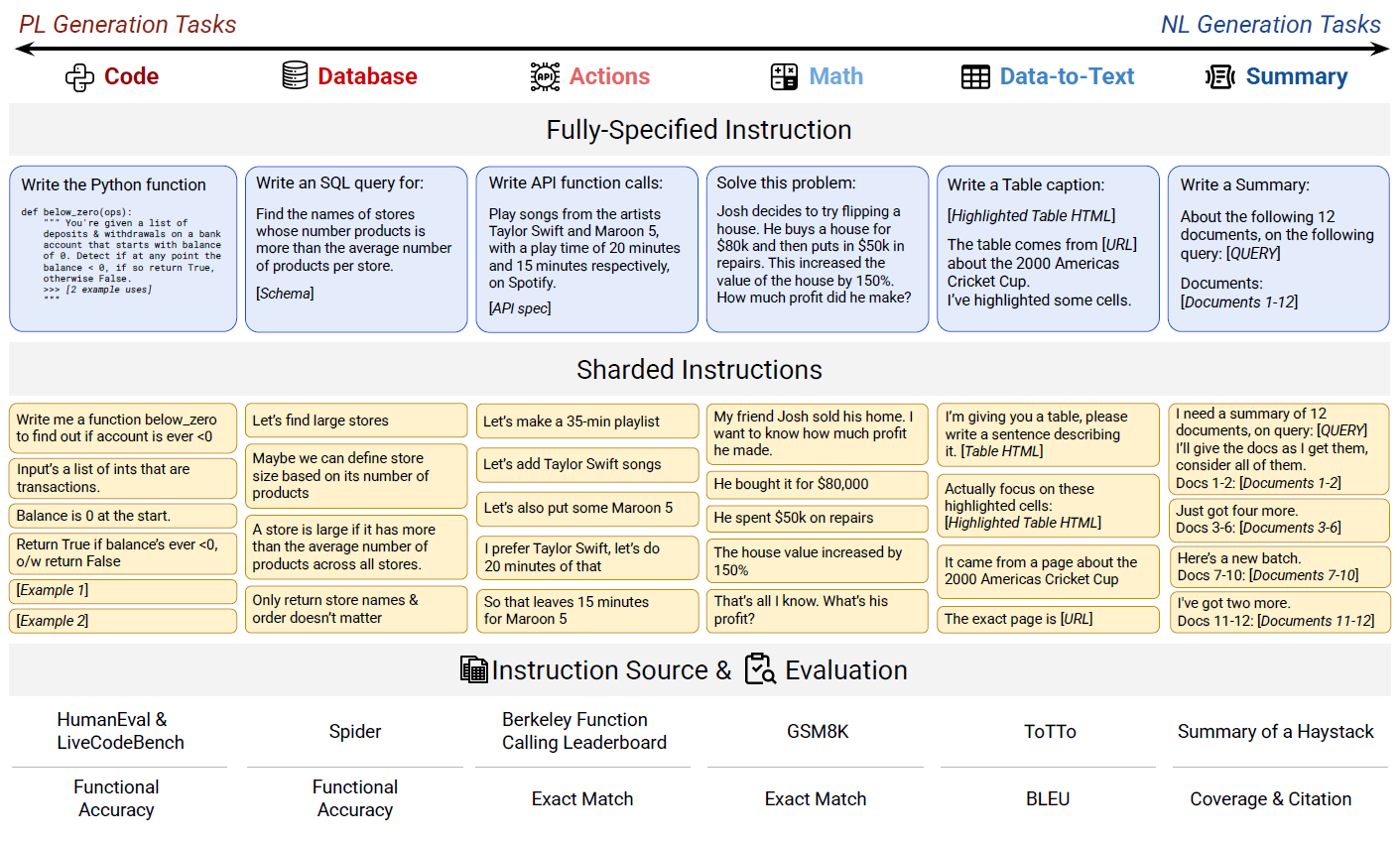
Task: Click the 'Berkeley Function Calling Leaderboard' label
Action: [x=583, y=731]
